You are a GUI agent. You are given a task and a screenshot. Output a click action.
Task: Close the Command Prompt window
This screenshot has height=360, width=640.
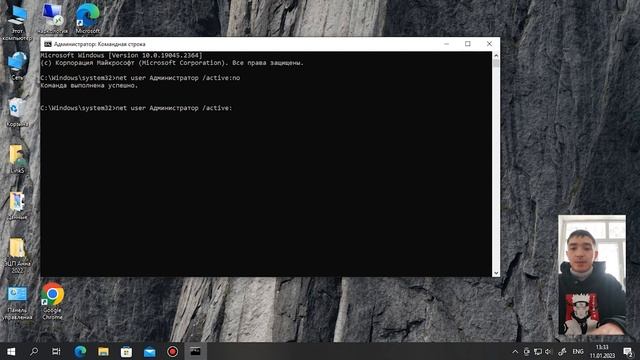[x=489, y=44]
